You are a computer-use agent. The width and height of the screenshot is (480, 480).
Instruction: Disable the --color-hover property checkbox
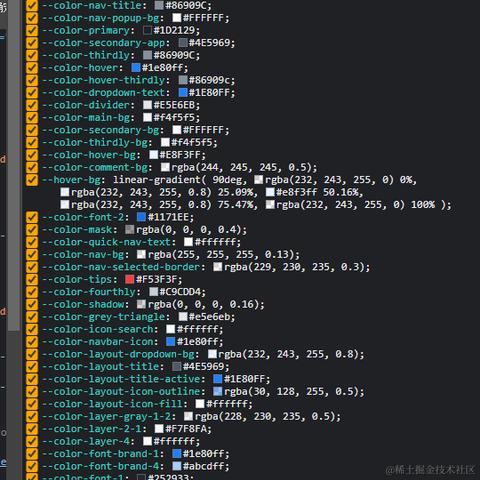point(32,68)
